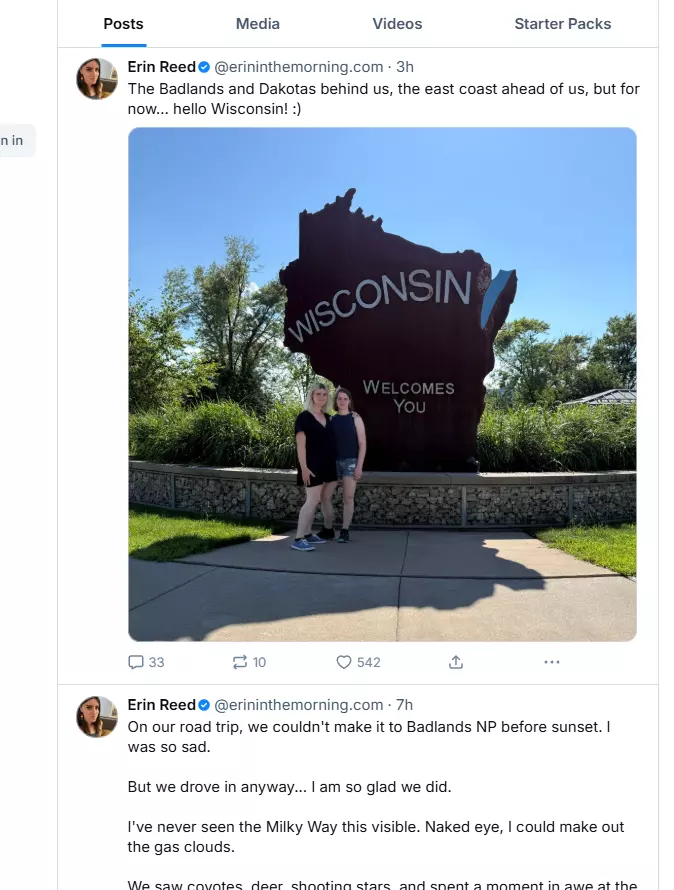This screenshot has width=674, height=890.
Task: Open the more options menu on Wisconsin post
Action: coord(552,662)
